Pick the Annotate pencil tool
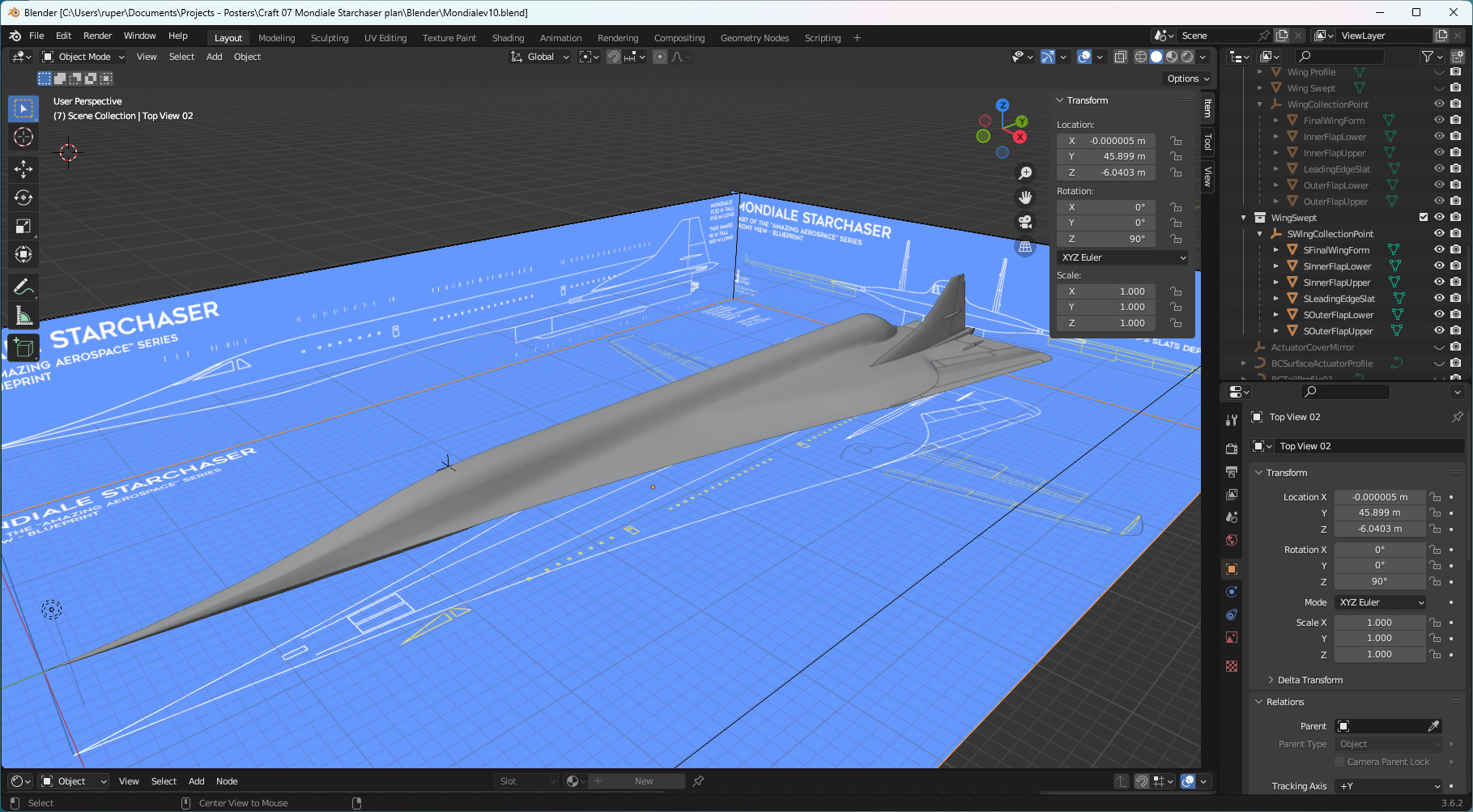 tap(23, 287)
